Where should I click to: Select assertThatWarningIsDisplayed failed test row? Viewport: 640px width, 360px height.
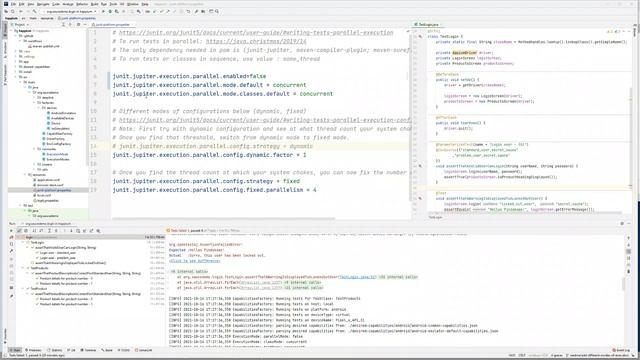click(x=71, y=263)
